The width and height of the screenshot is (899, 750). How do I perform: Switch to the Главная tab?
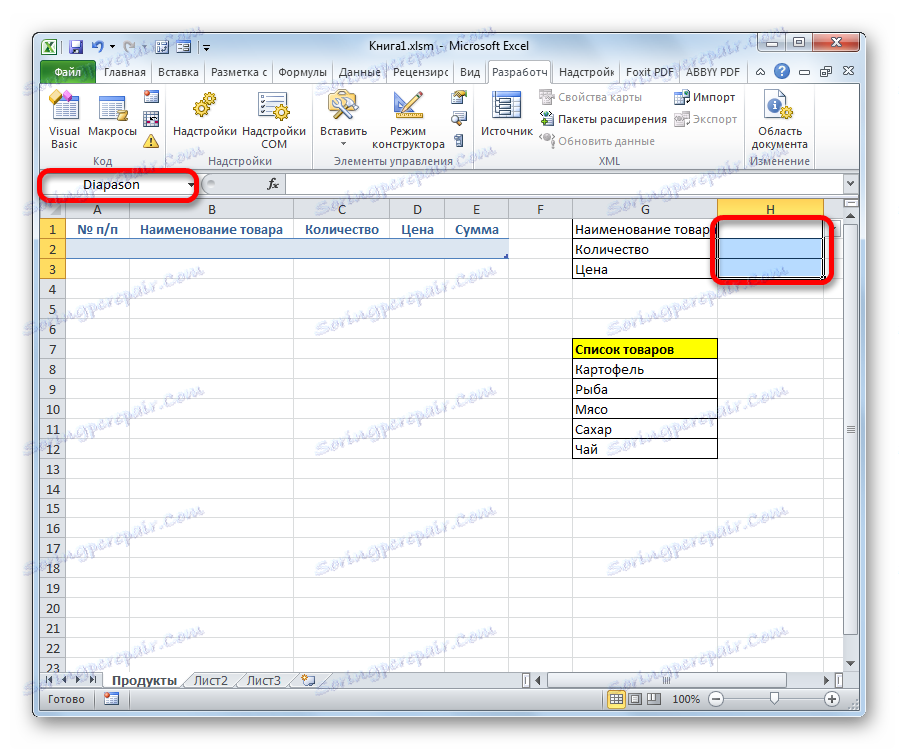tap(124, 72)
